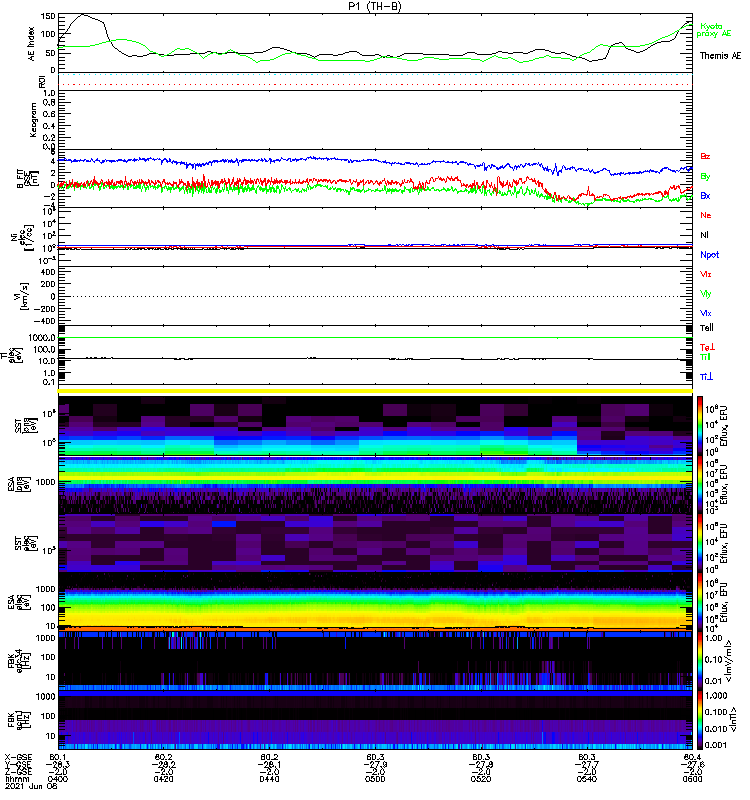Click the "ESA elec [eV]" axis label
This screenshot has width=750, height=800.
(19, 602)
